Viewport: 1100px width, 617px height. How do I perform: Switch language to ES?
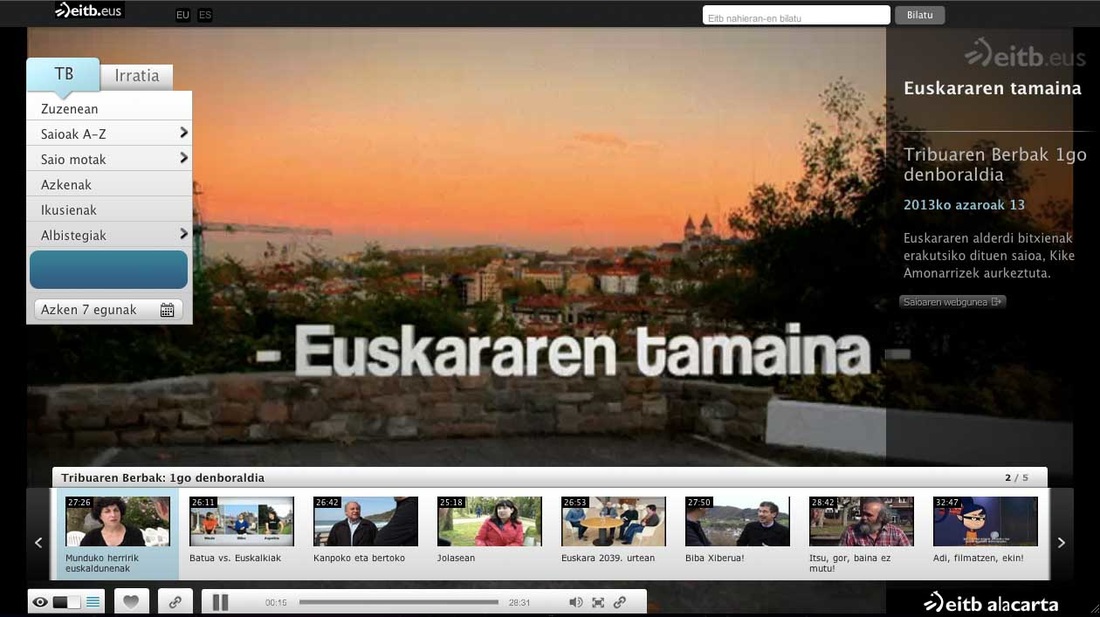[205, 15]
